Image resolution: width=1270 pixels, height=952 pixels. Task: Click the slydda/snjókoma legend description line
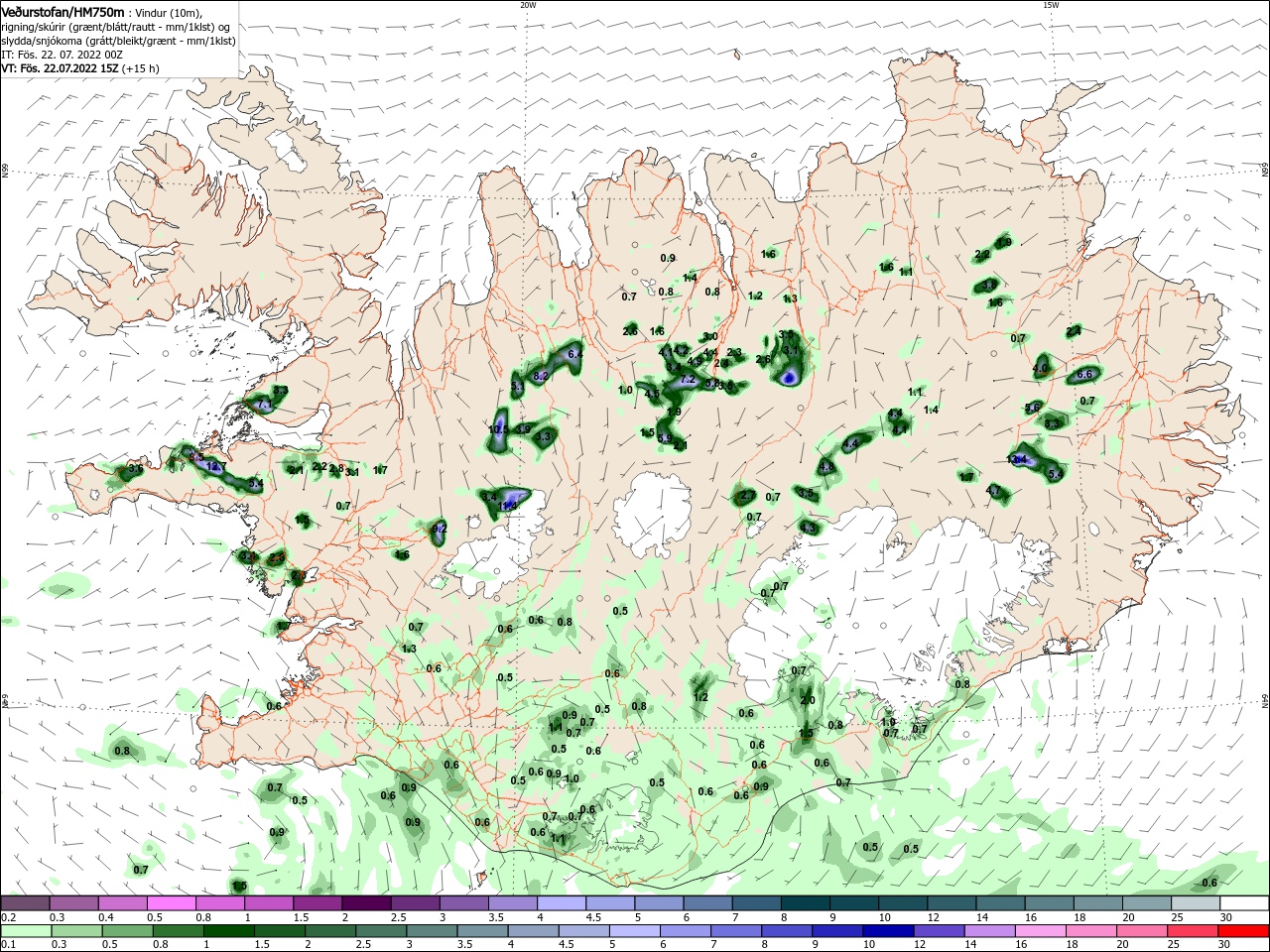point(118,41)
